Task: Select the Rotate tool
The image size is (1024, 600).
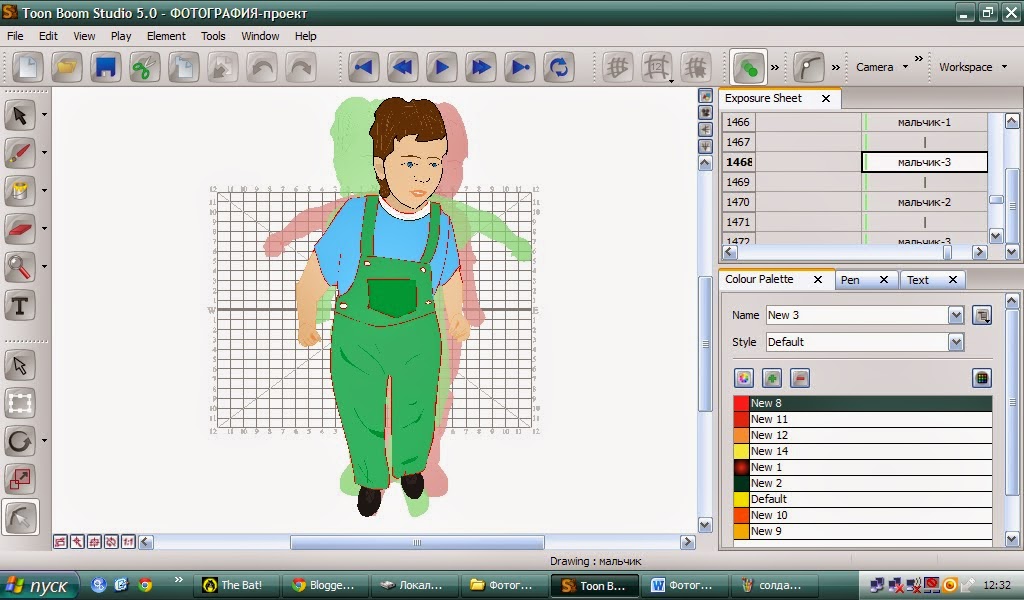Action: pos(18,440)
